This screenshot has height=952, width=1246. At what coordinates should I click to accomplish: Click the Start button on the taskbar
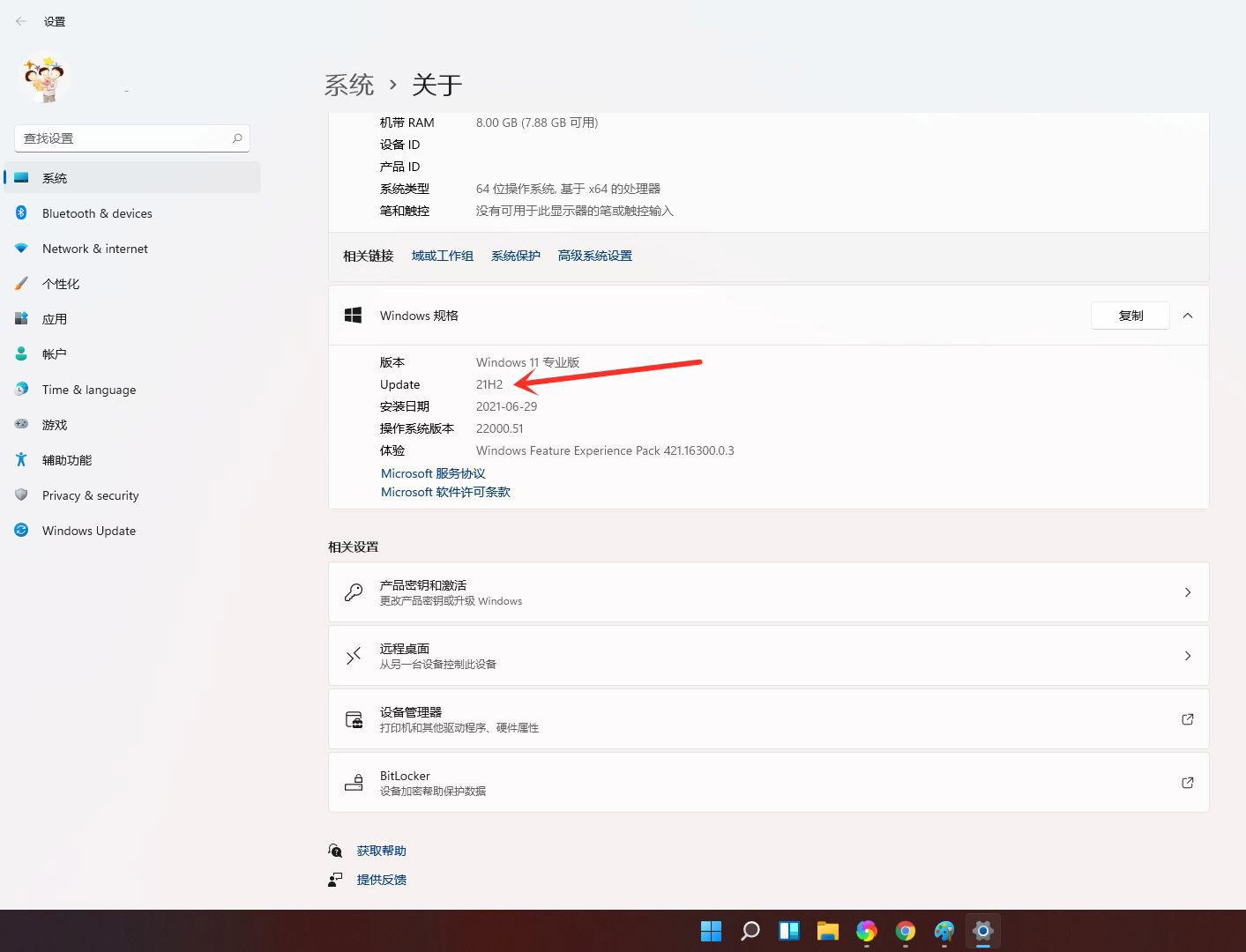(711, 930)
